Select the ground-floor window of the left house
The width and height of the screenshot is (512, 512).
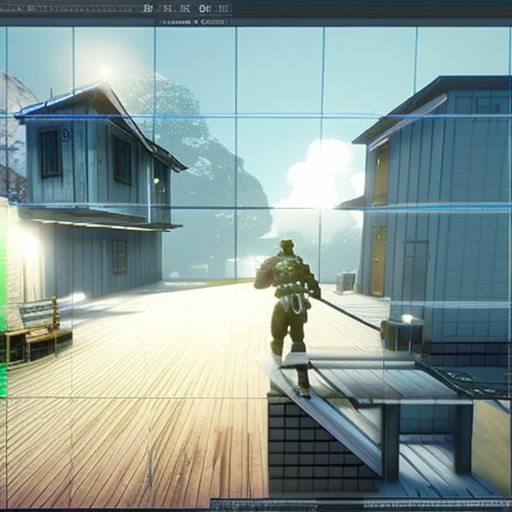[119, 256]
